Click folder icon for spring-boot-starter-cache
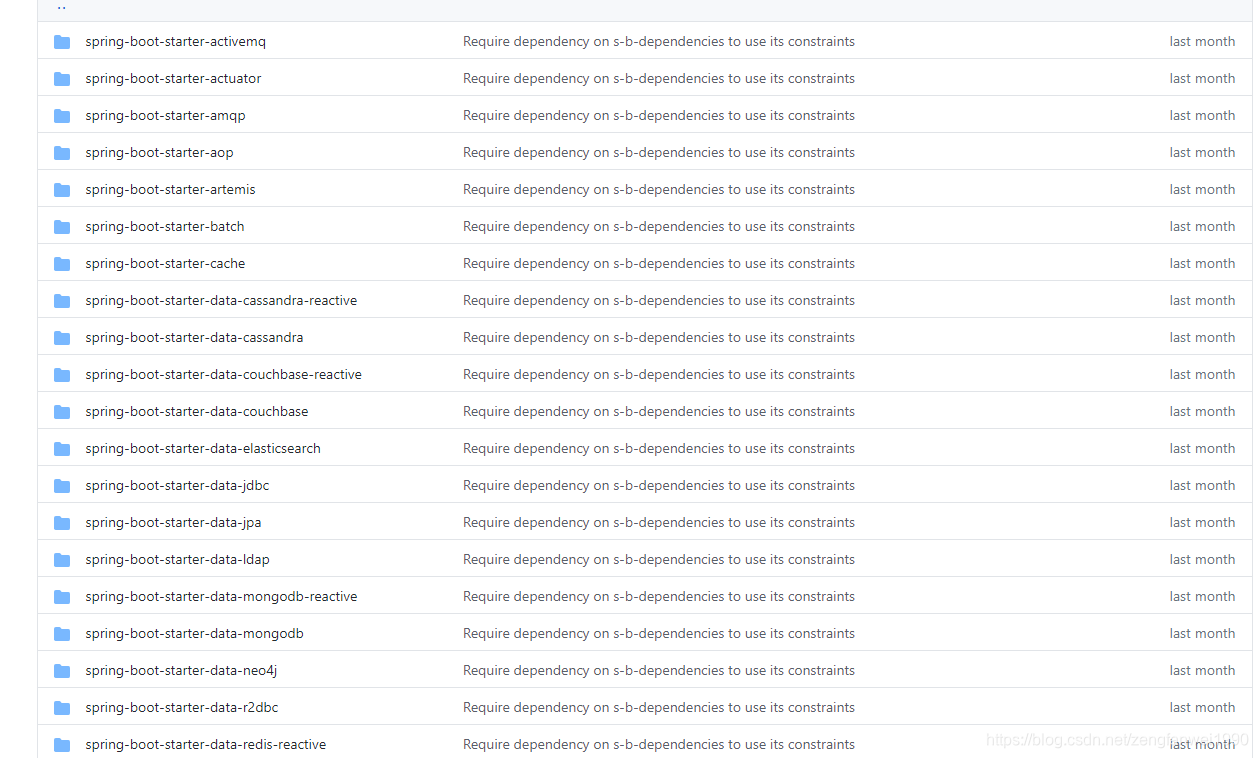The image size is (1258, 758). tap(62, 264)
